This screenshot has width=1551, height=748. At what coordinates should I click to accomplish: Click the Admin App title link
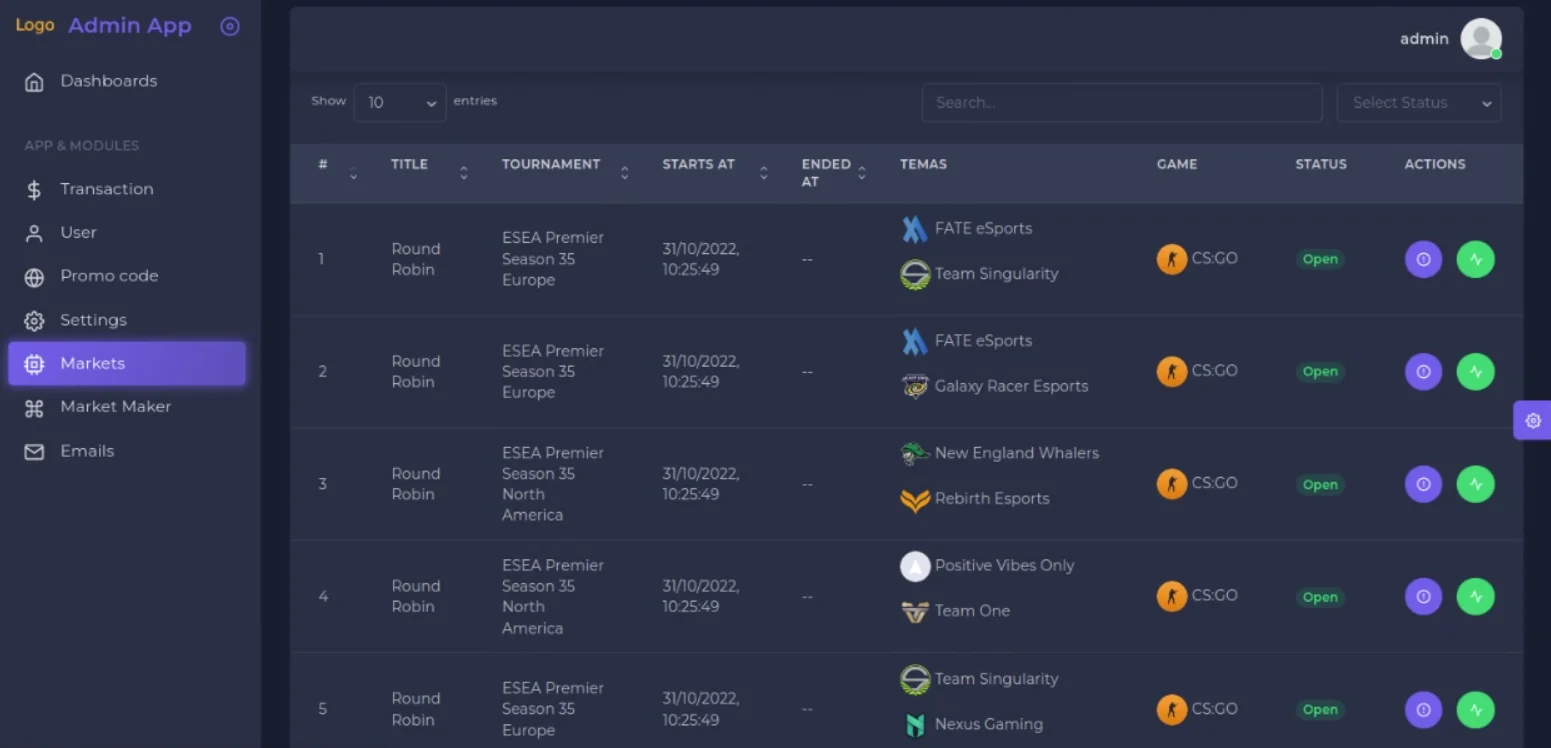tap(129, 26)
